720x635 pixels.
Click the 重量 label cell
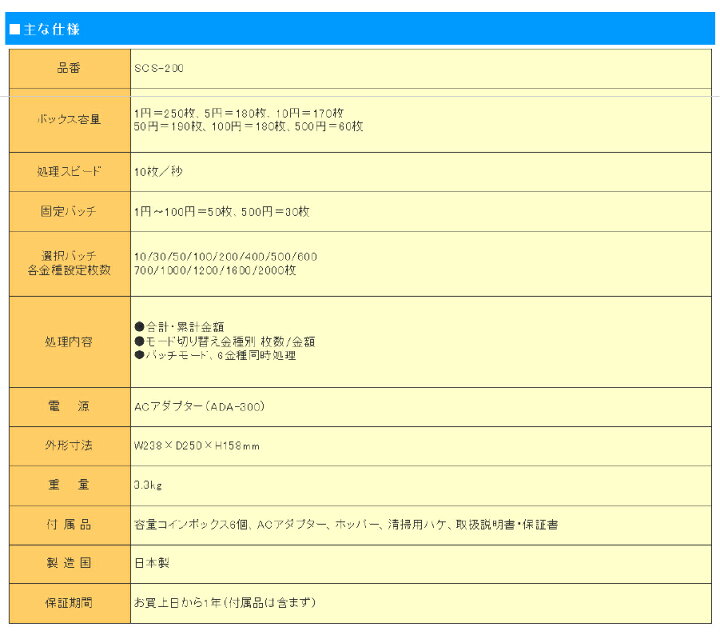click(70, 485)
